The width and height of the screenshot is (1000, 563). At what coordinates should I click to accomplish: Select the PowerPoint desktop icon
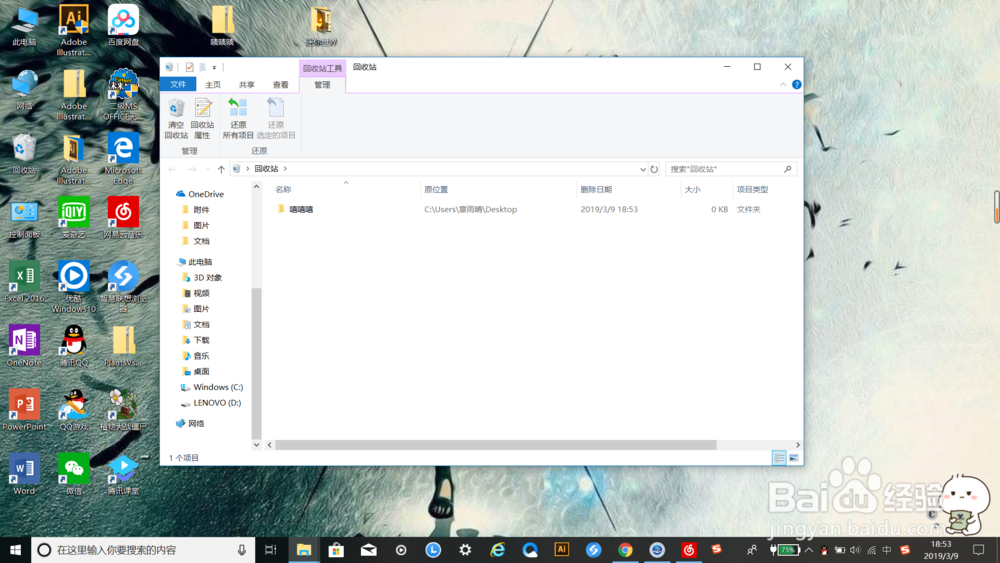click(24, 410)
